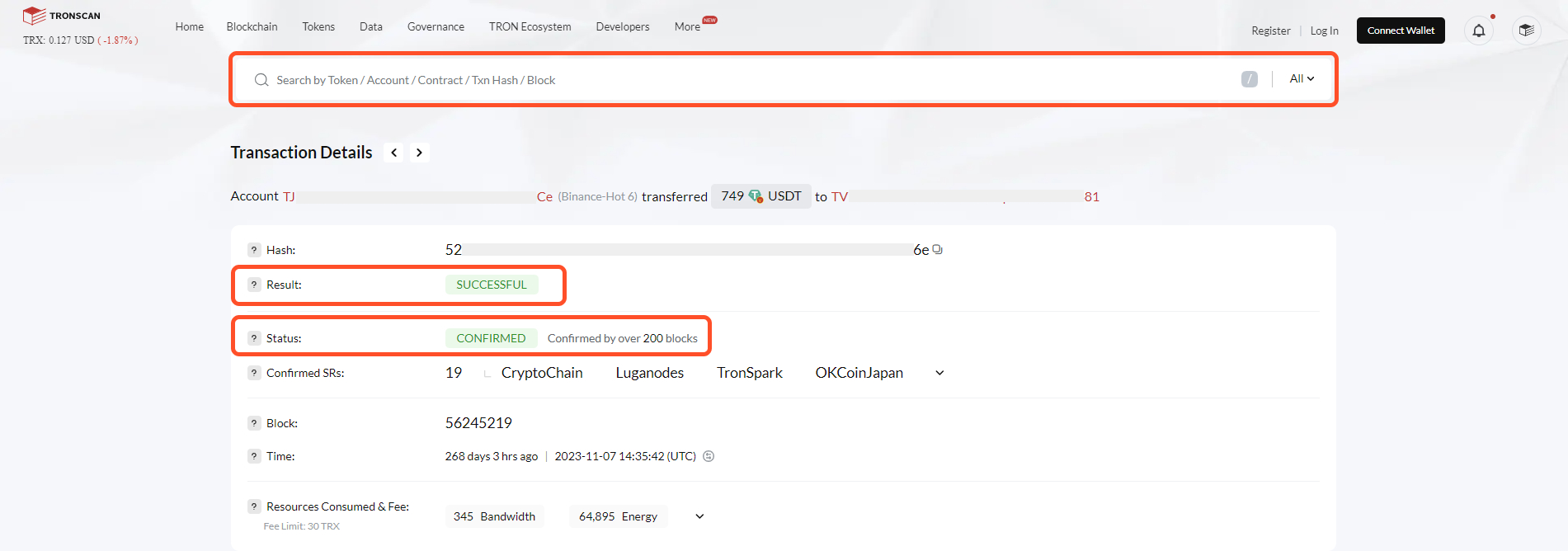Click the Binance-Hot 6 label
Image resolution: width=1568 pixels, height=551 pixels.
pyautogui.click(x=598, y=196)
